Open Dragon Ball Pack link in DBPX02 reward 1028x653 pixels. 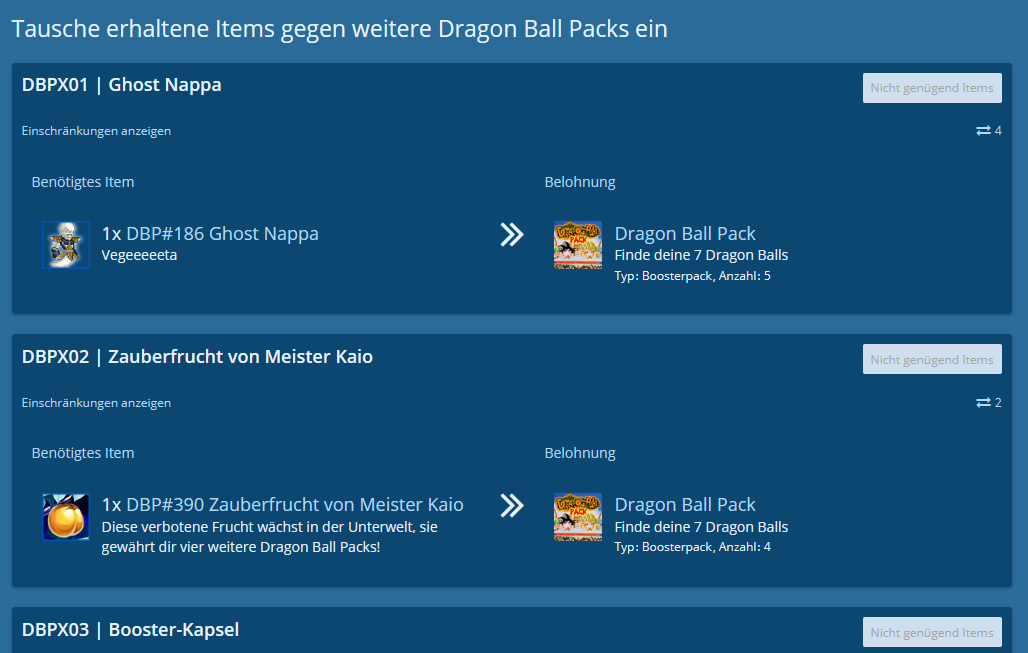[x=685, y=505]
